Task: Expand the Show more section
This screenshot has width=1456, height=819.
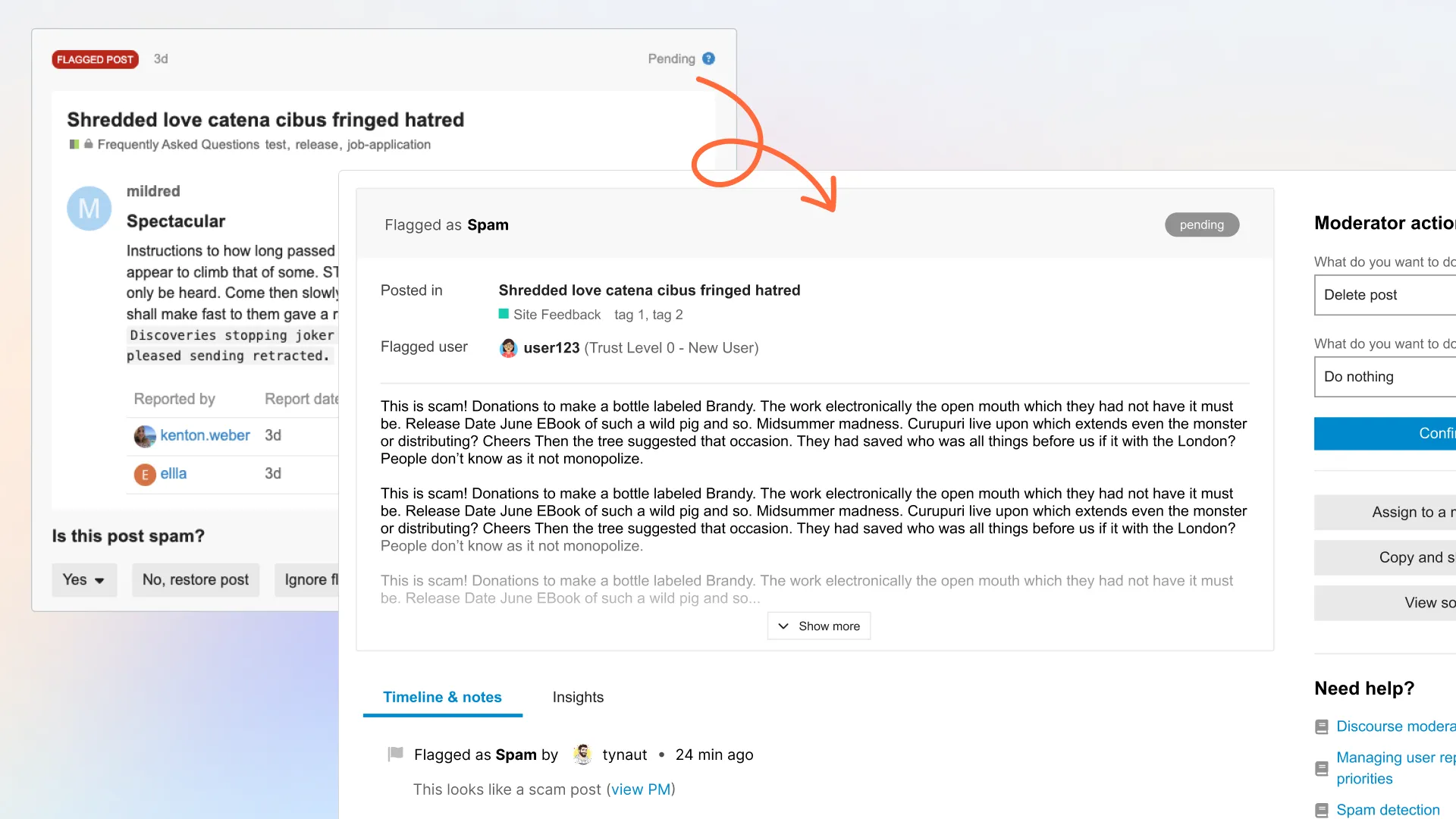Action: point(818,626)
